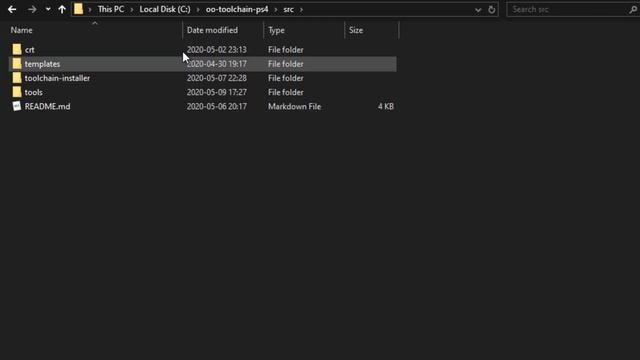This screenshot has width=640, height=360.
Task: Select the tools folder icon
Action: click(x=17, y=92)
